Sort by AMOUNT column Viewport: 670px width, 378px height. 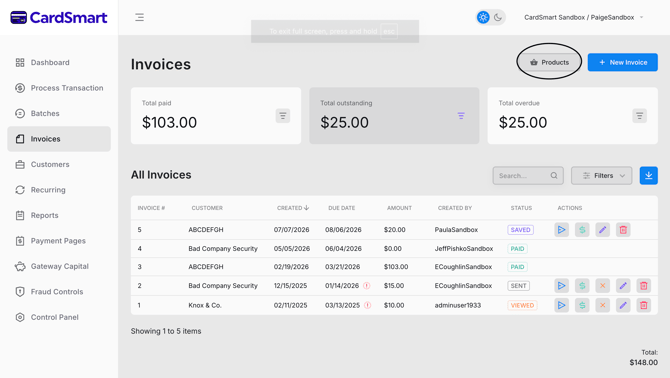(x=399, y=208)
